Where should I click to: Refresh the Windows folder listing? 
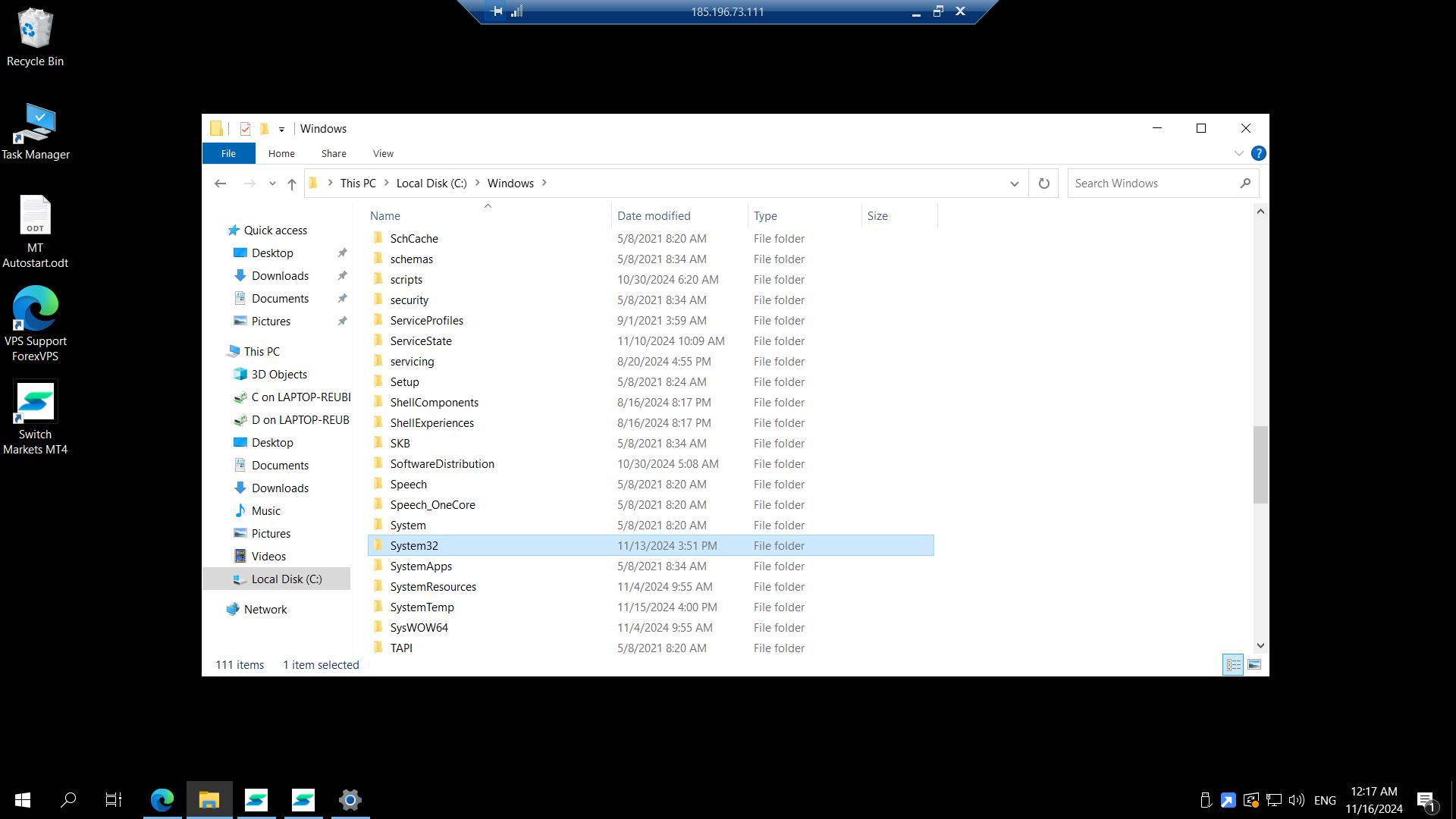click(1044, 184)
